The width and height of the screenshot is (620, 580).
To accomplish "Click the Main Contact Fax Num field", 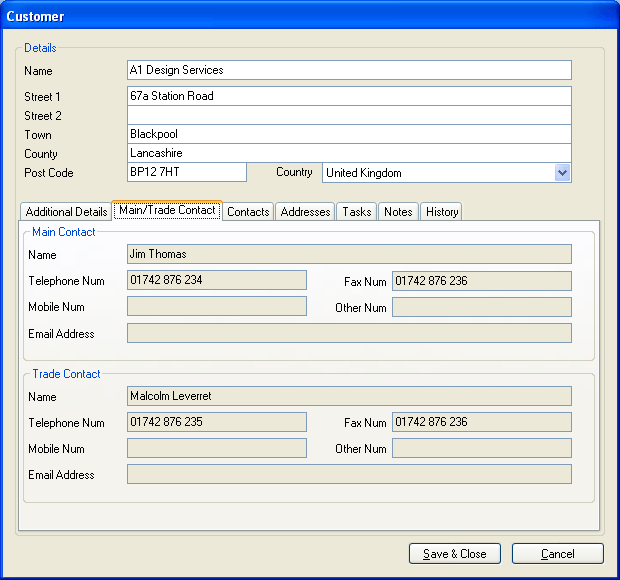I will pos(482,281).
